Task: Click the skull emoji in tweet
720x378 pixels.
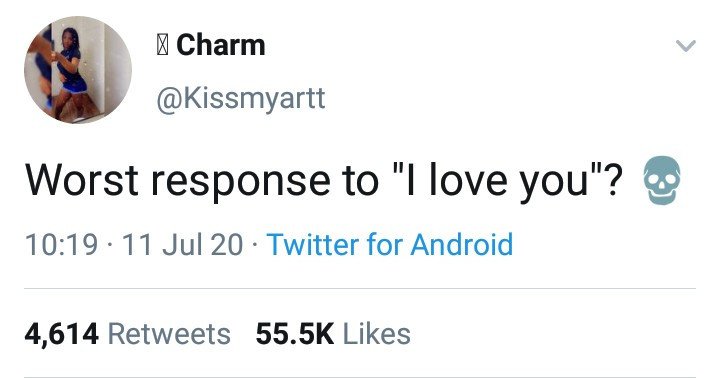Action: (662, 180)
